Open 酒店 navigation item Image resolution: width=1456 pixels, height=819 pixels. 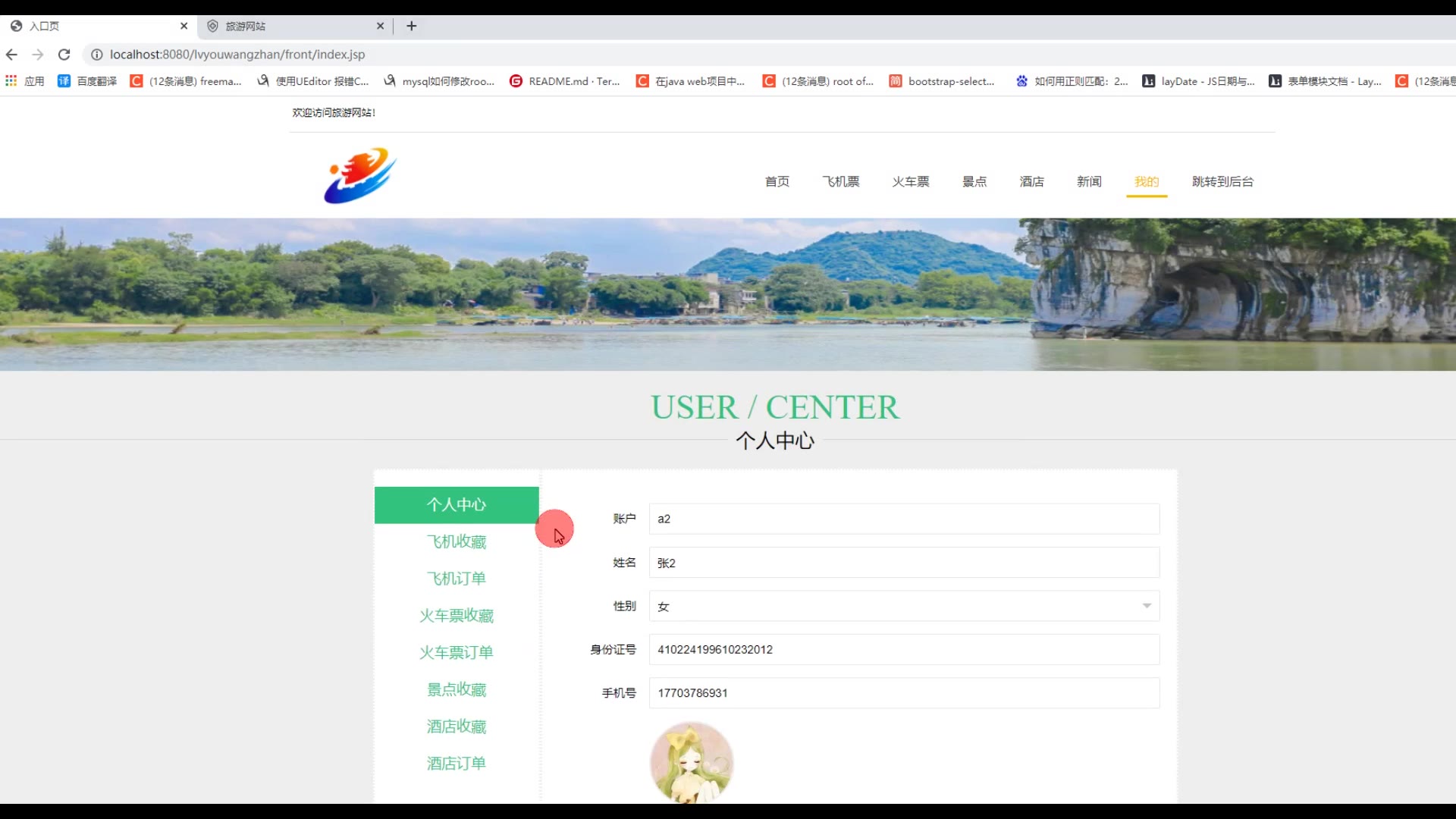pos(1032,182)
